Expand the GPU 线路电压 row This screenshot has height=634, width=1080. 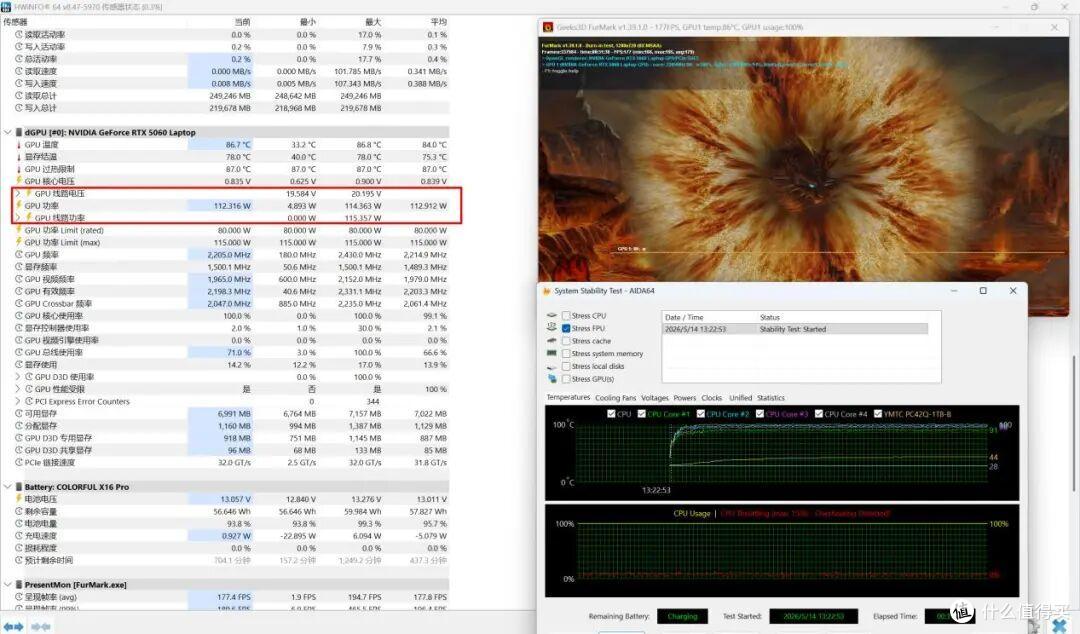(x=18, y=194)
